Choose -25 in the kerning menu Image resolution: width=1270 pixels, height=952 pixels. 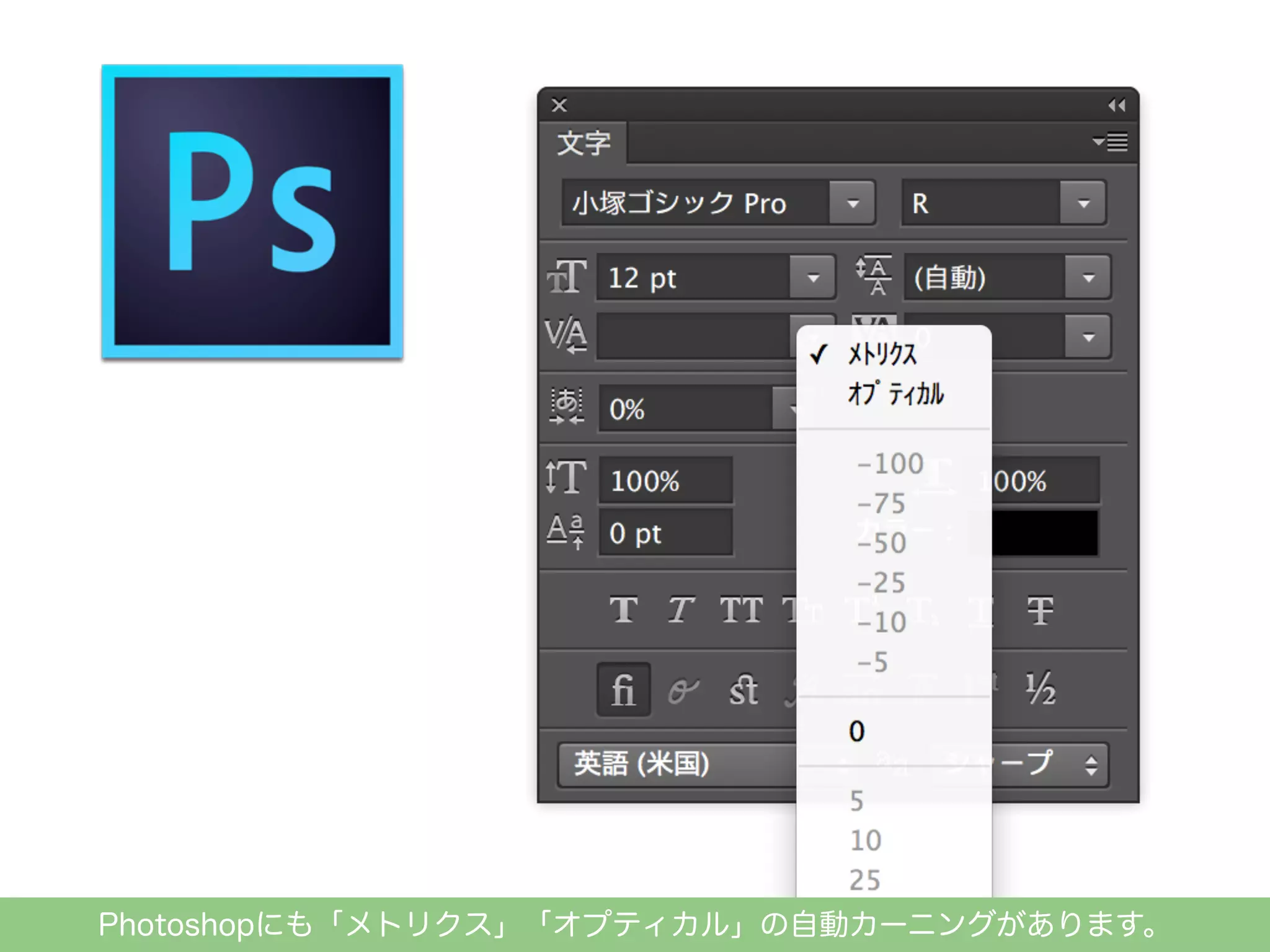point(894,583)
